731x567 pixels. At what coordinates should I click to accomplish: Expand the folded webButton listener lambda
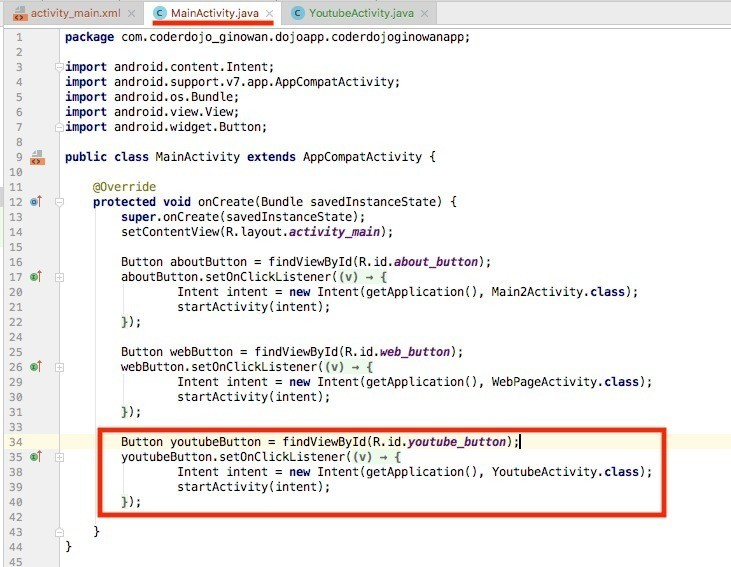[60, 367]
